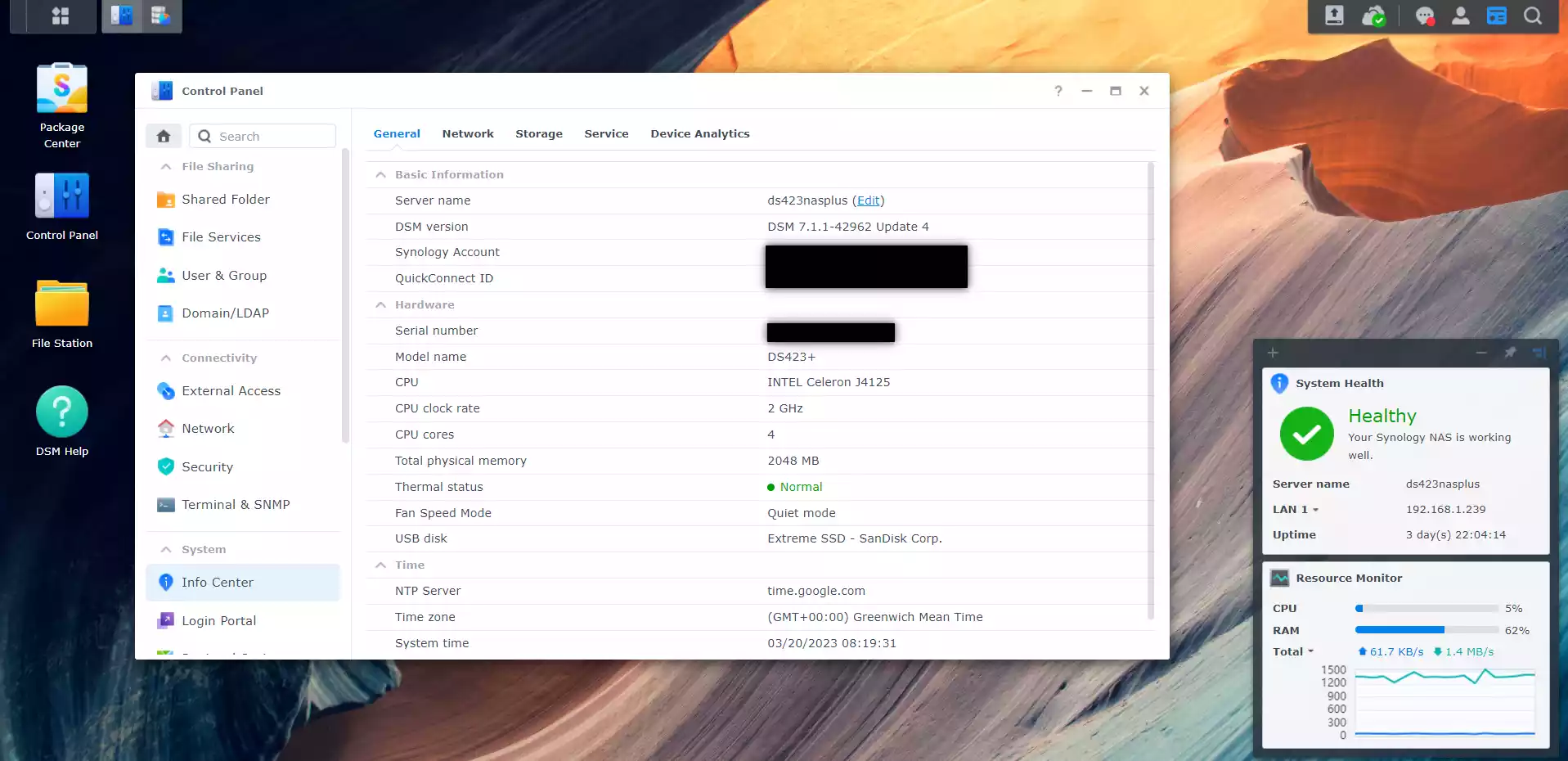Click the 192.168.1.239 IP address

click(1445, 509)
